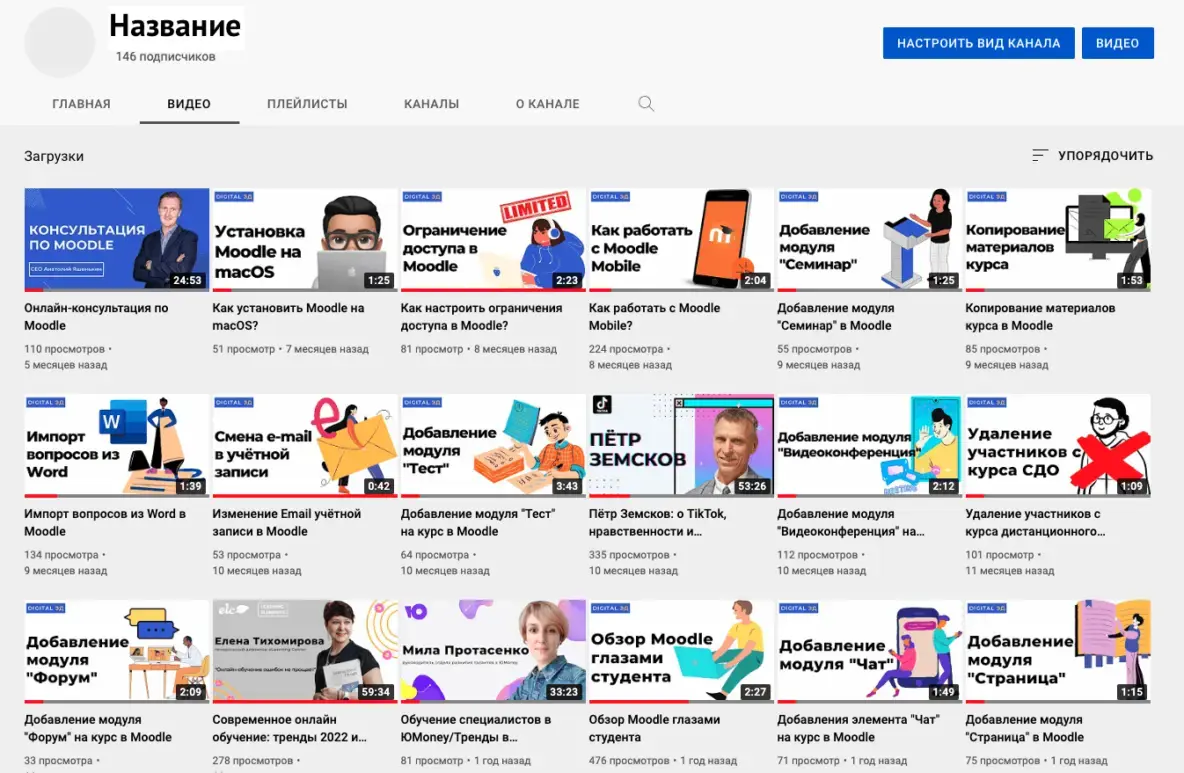Screen dimensions: 1184x773
Task: Click the Обзор Moodle глазами студента title
Action: pyautogui.click(x=654, y=728)
